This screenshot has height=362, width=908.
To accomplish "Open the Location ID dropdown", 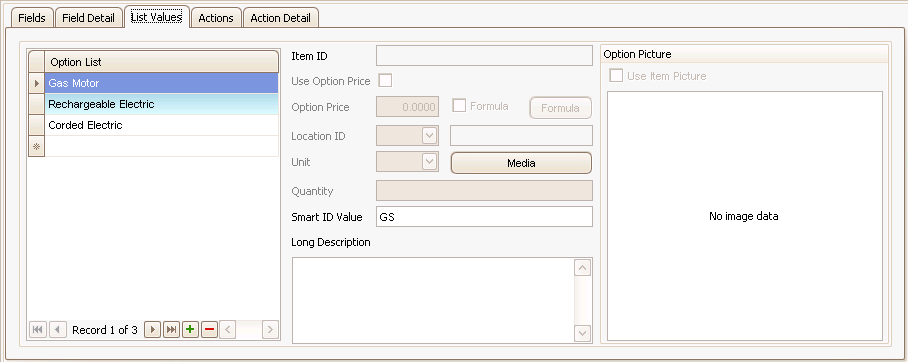I will (x=429, y=136).
